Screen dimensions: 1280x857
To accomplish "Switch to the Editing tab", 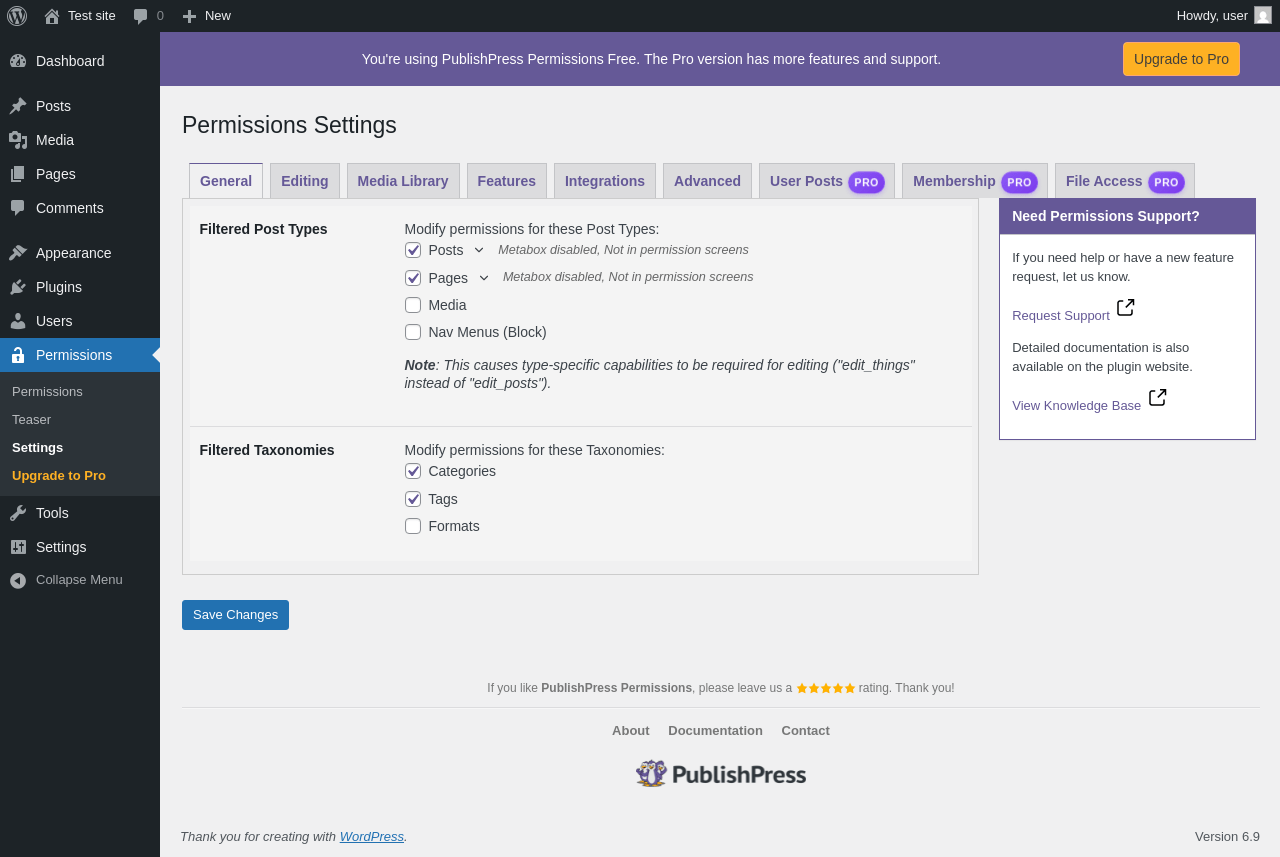I will 305,181.
